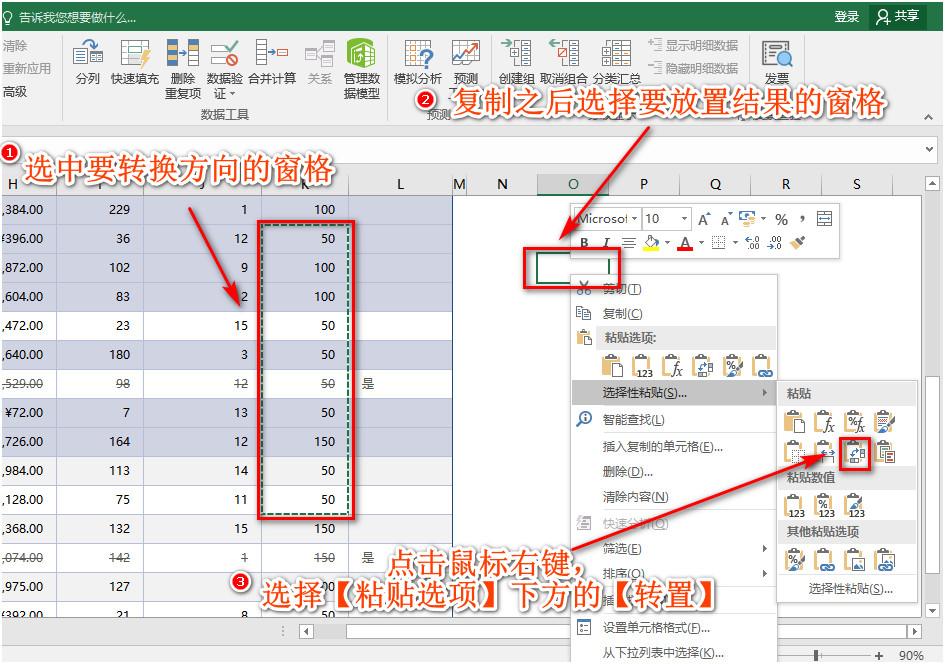Screen dimensions: 946x664
Task: Click the 登录 sign-in link
Action: point(846,17)
